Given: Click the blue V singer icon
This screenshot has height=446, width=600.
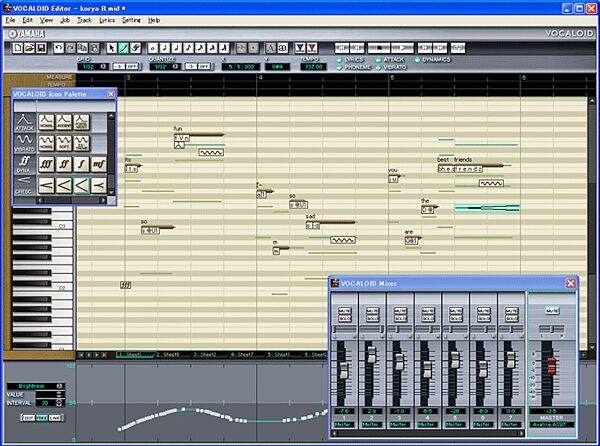Looking at the screenshot, I should [300, 48].
